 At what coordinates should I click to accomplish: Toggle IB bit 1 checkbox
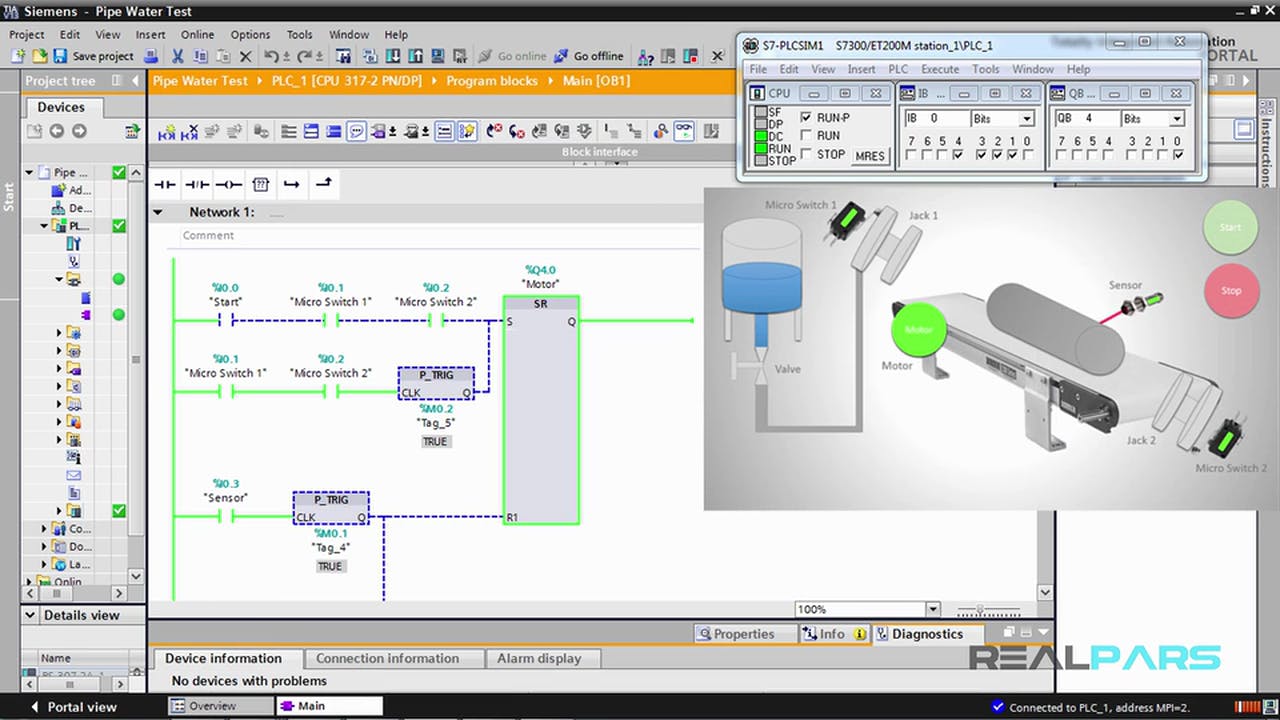[x=1013, y=156]
